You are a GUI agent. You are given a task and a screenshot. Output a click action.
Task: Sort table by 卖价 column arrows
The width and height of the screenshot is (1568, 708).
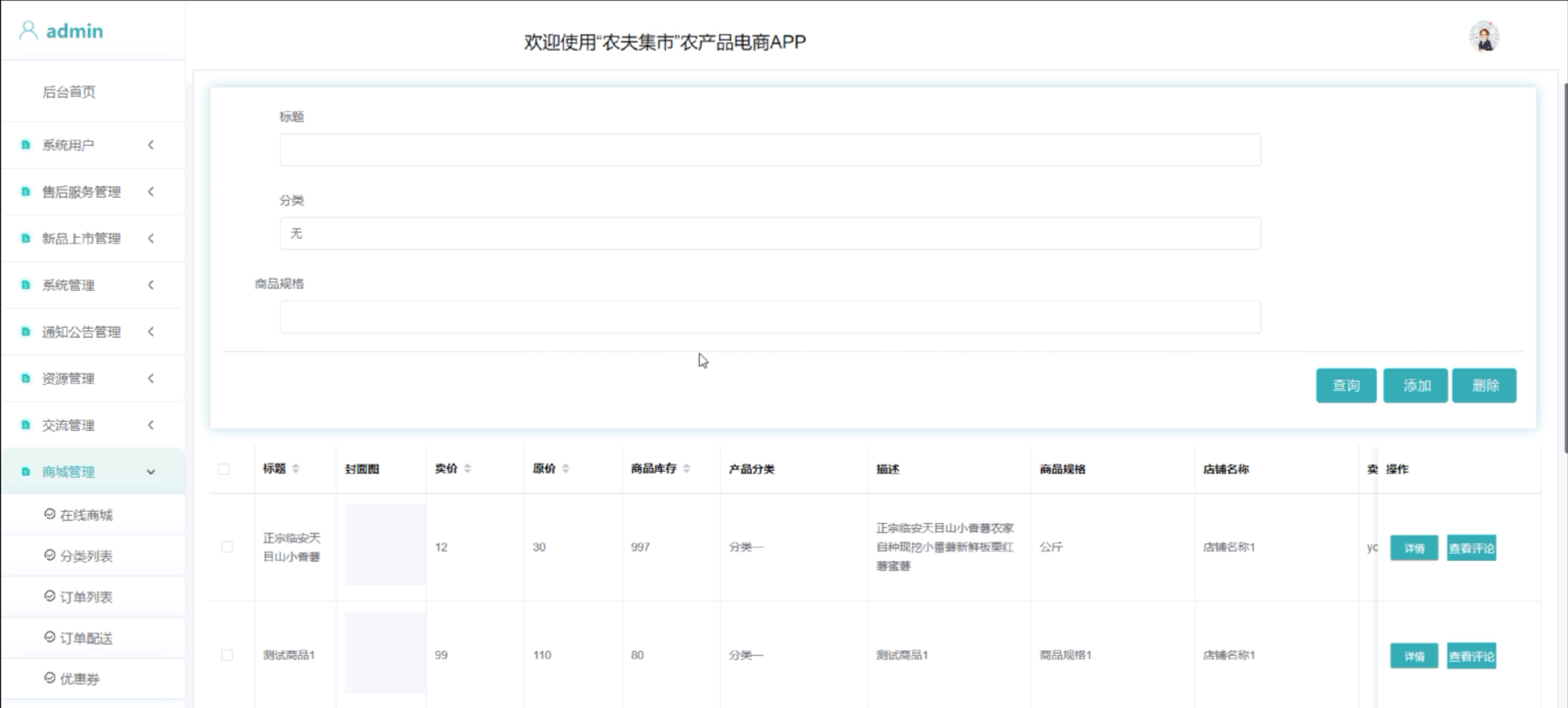tap(467, 468)
